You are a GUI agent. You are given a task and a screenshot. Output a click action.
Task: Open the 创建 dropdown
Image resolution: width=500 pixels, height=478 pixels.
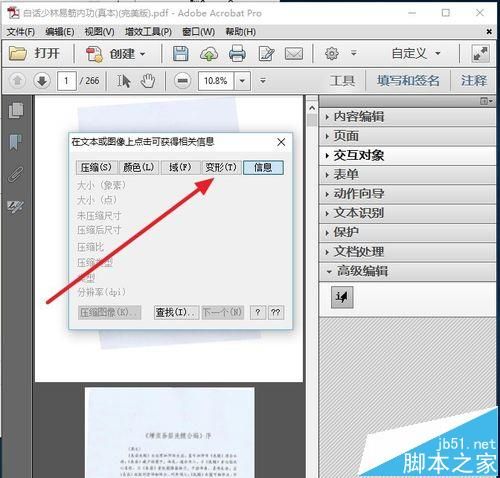click(x=116, y=54)
